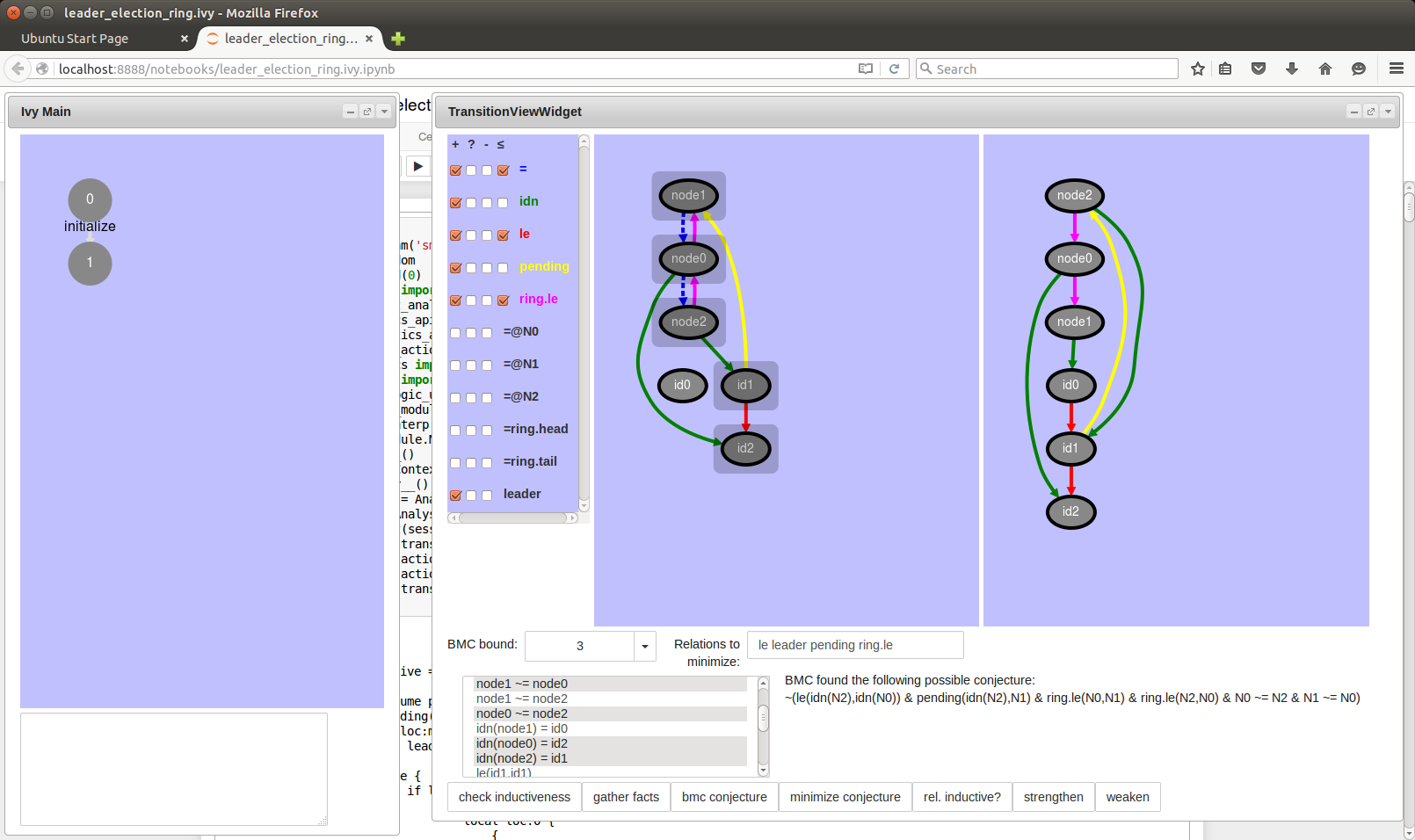Viewport: 1415px width, 840px height.
Task: Open the Firefox hamburger menu
Action: 1396,69
